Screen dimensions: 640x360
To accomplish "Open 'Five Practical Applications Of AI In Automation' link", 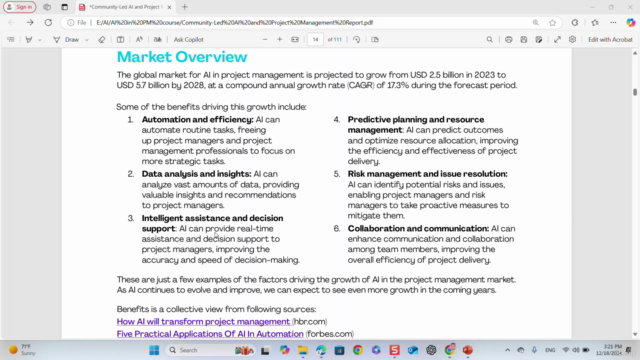I will (x=210, y=334).
